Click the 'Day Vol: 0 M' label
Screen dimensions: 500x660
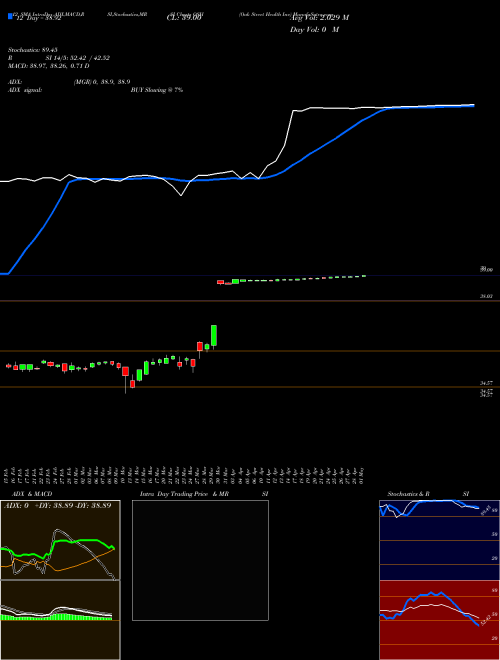coord(314,30)
